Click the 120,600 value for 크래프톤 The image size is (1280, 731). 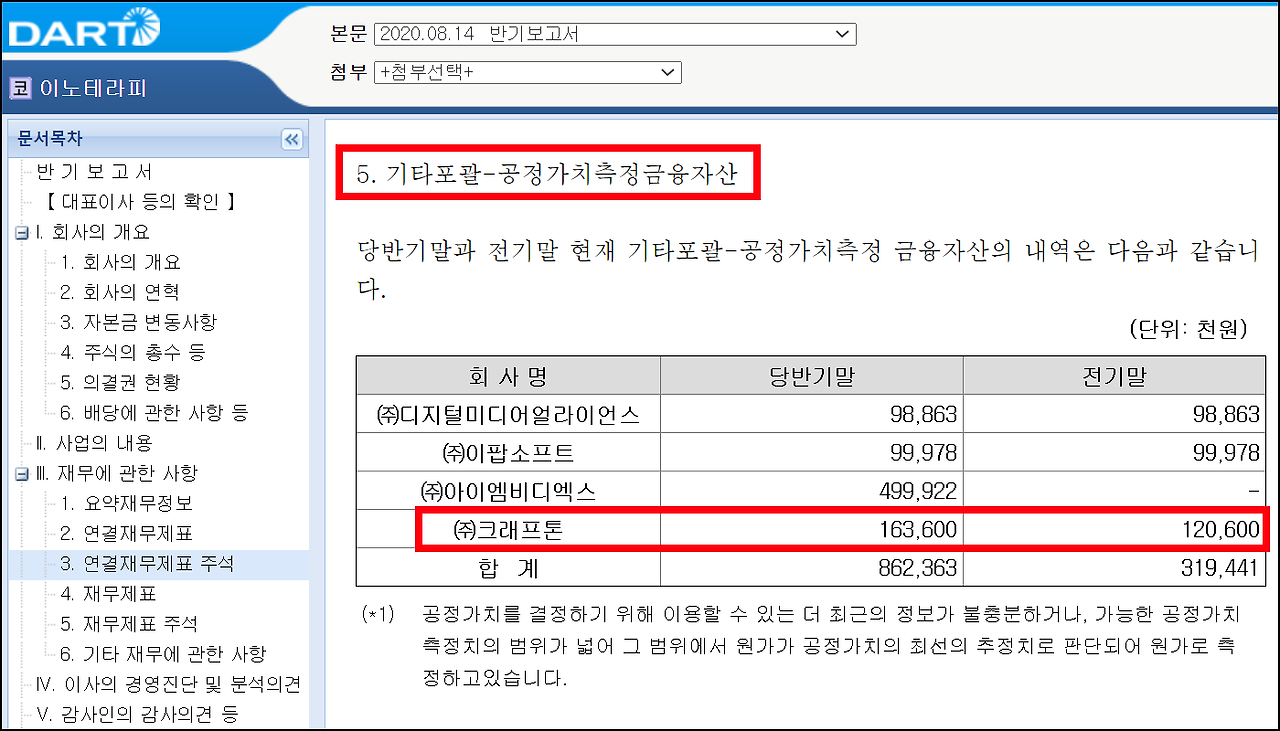coord(1220,529)
